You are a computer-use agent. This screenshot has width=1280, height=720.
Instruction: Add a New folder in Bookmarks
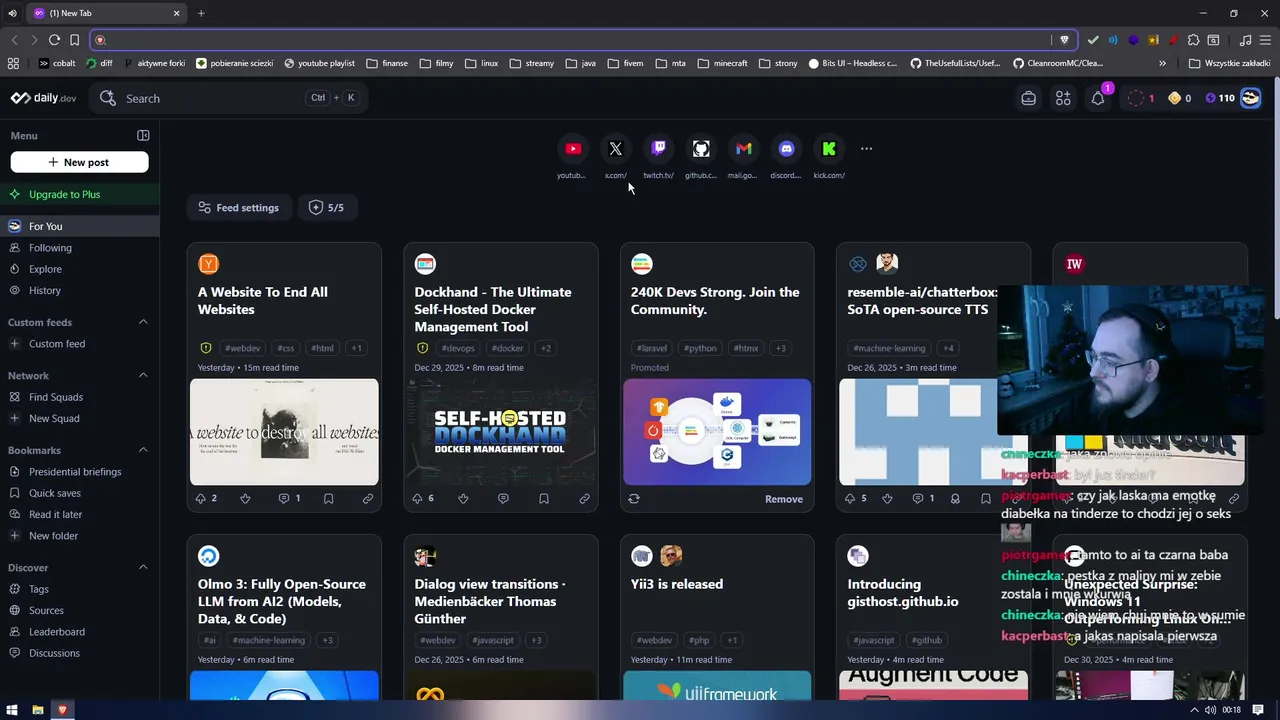pos(79,536)
